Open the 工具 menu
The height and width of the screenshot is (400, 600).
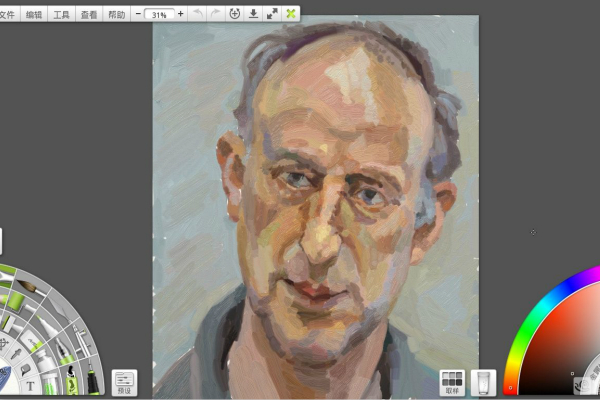pos(61,15)
